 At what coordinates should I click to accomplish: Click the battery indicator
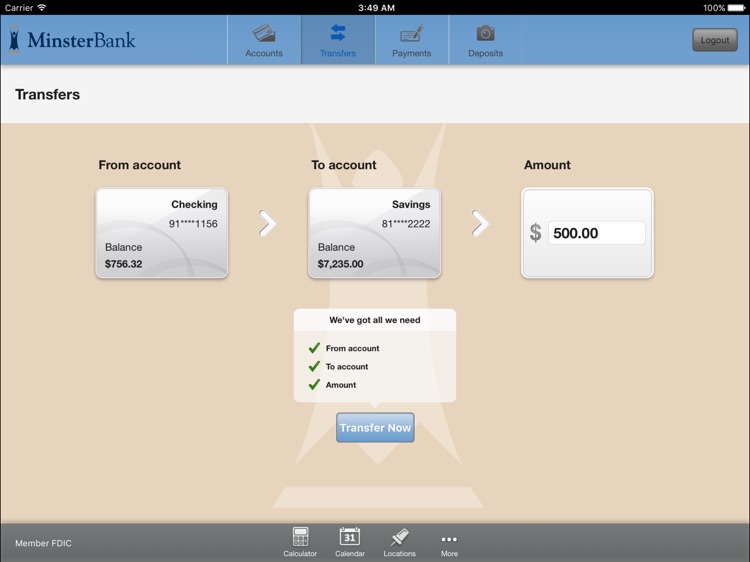(736, 8)
